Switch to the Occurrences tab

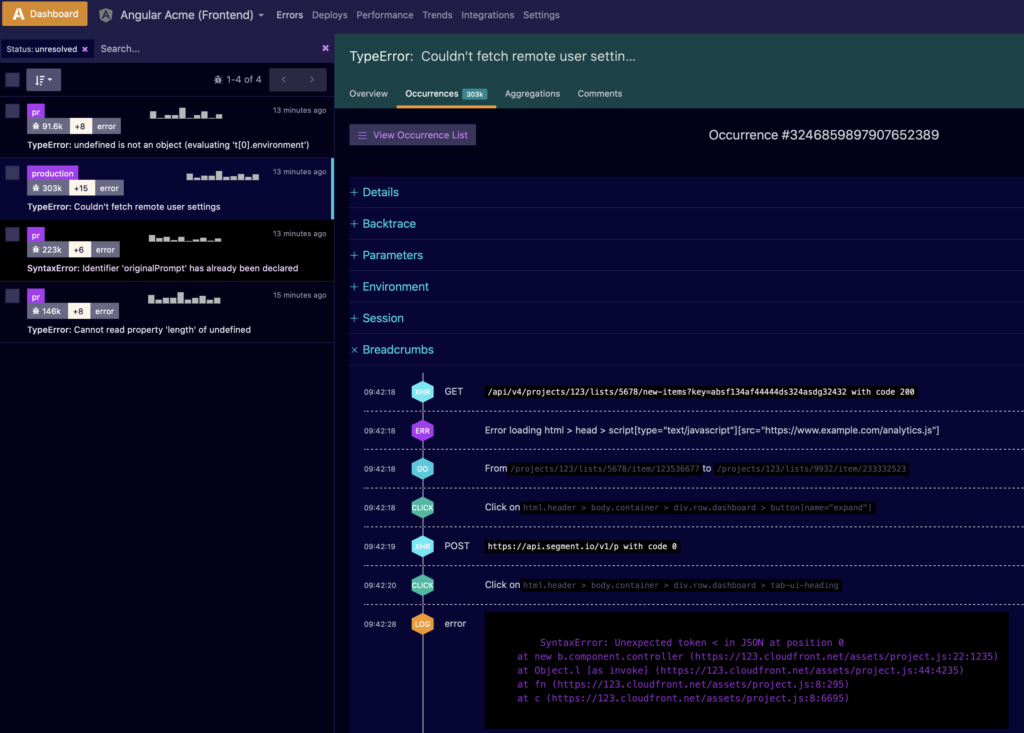(446, 93)
